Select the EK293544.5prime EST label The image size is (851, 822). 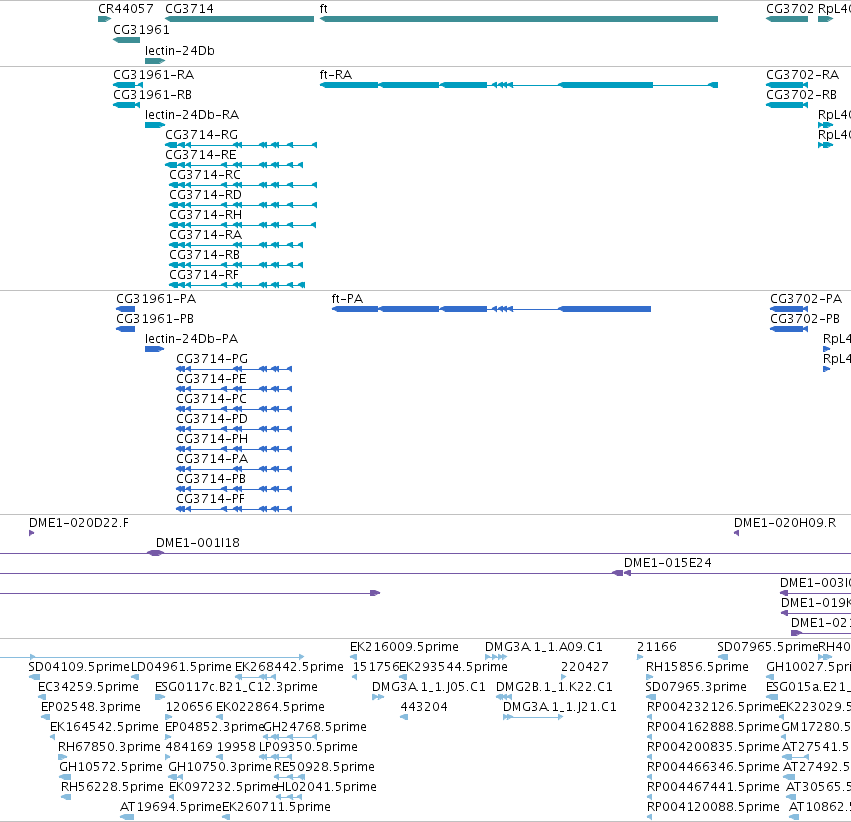[x=453, y=667]
